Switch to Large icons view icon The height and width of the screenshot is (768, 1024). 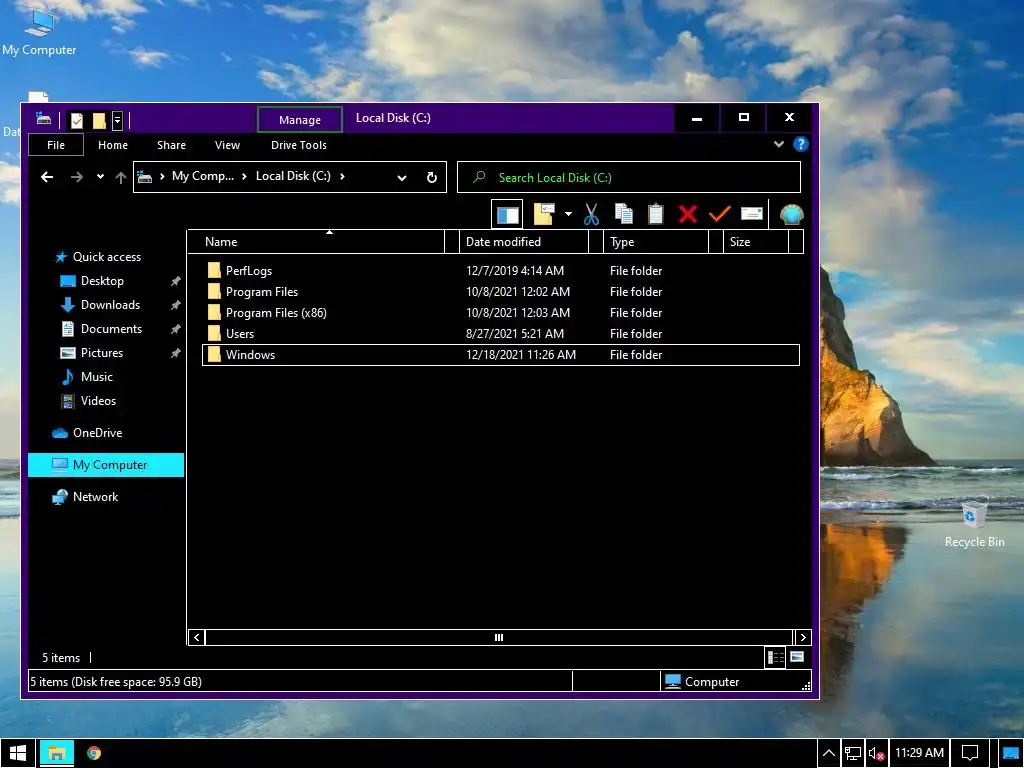[797, 657]
